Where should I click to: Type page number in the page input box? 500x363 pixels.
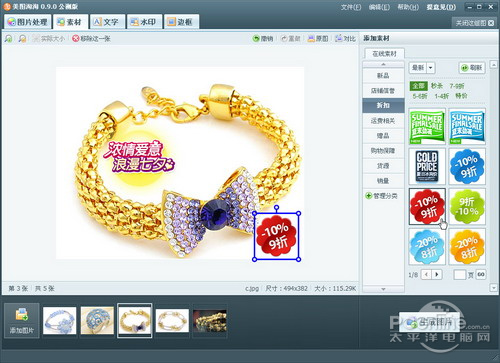tap(460, 275)
